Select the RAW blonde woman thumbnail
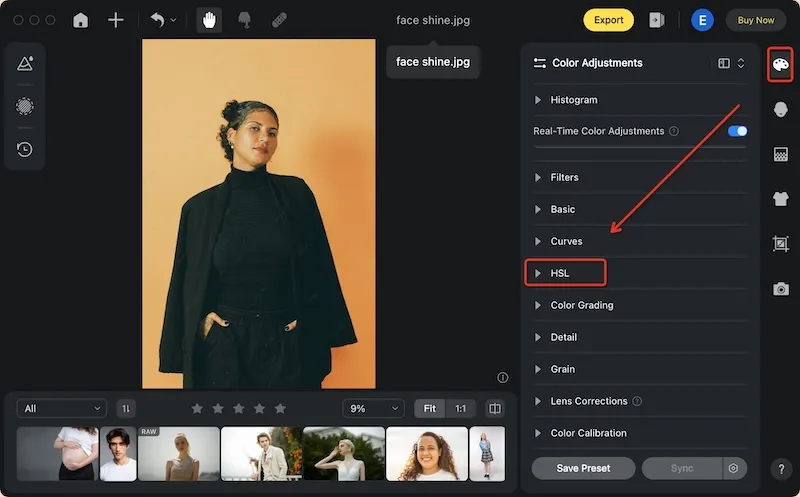Image resolution: width=800 pixels, height=497 pixels. tap(179, 454)
